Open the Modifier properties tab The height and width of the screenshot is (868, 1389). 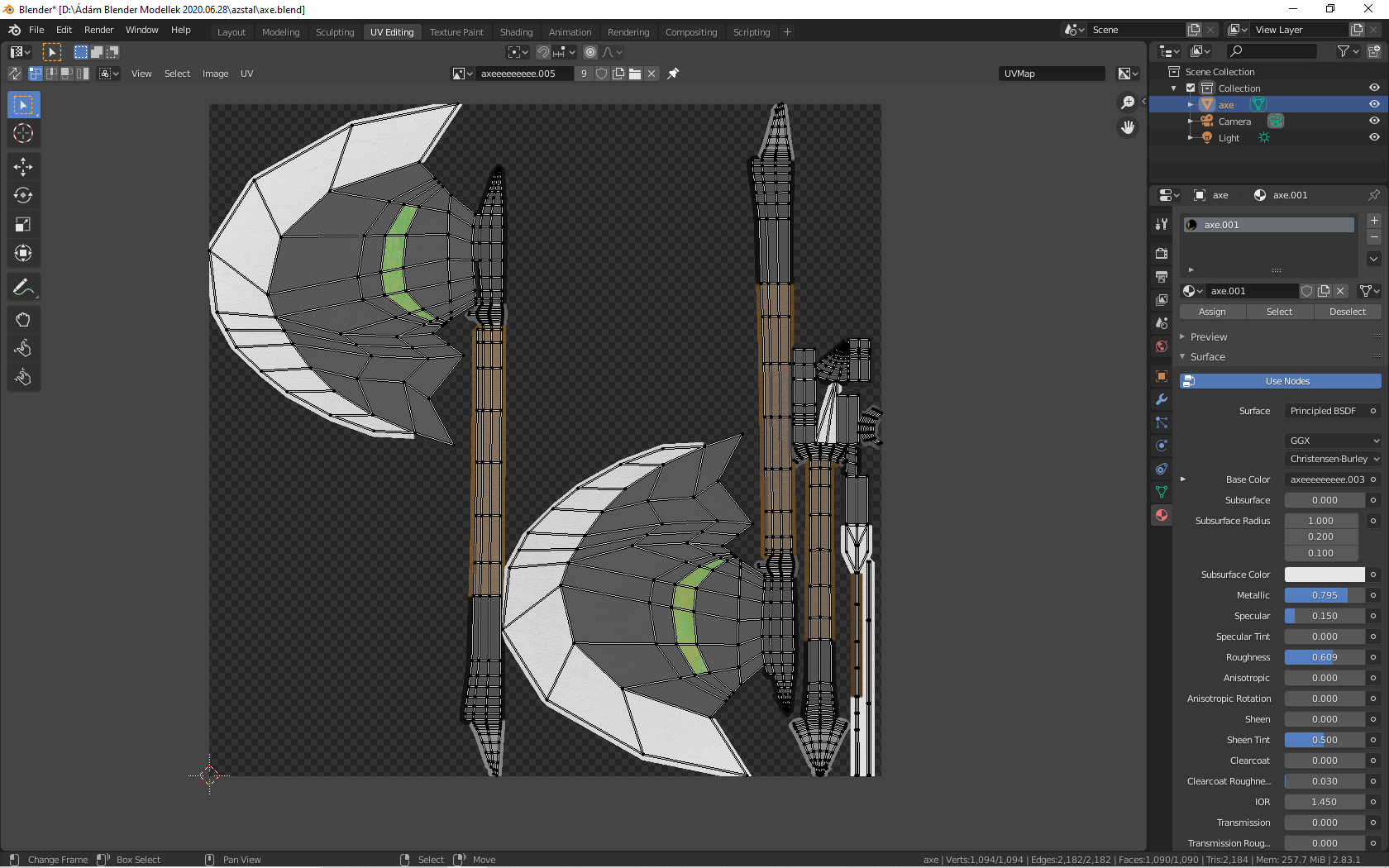click(1161, 399)
